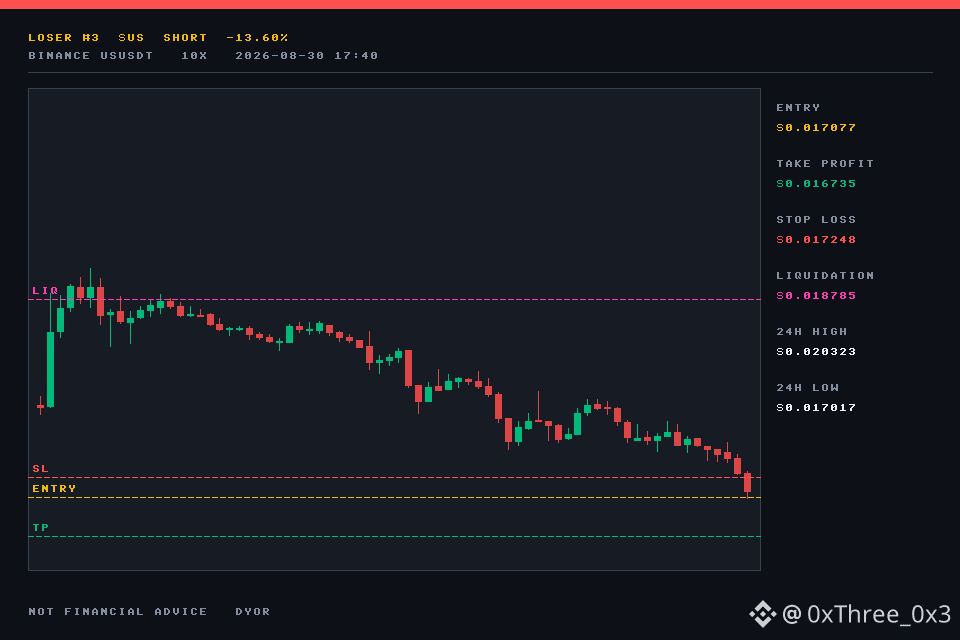Click the TP line label on chart

[x=40, y=527]
